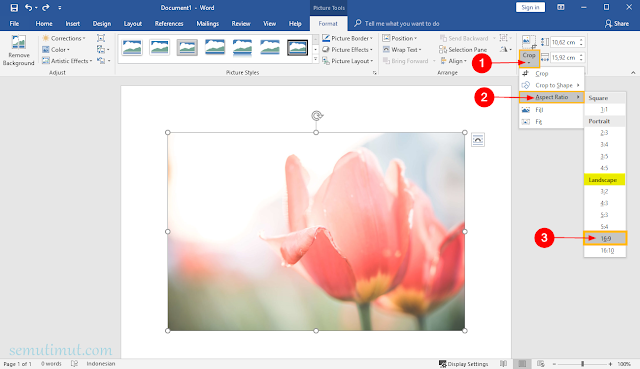
Task: Click the Tell me what you want to do box
Action: pos(397,24)
